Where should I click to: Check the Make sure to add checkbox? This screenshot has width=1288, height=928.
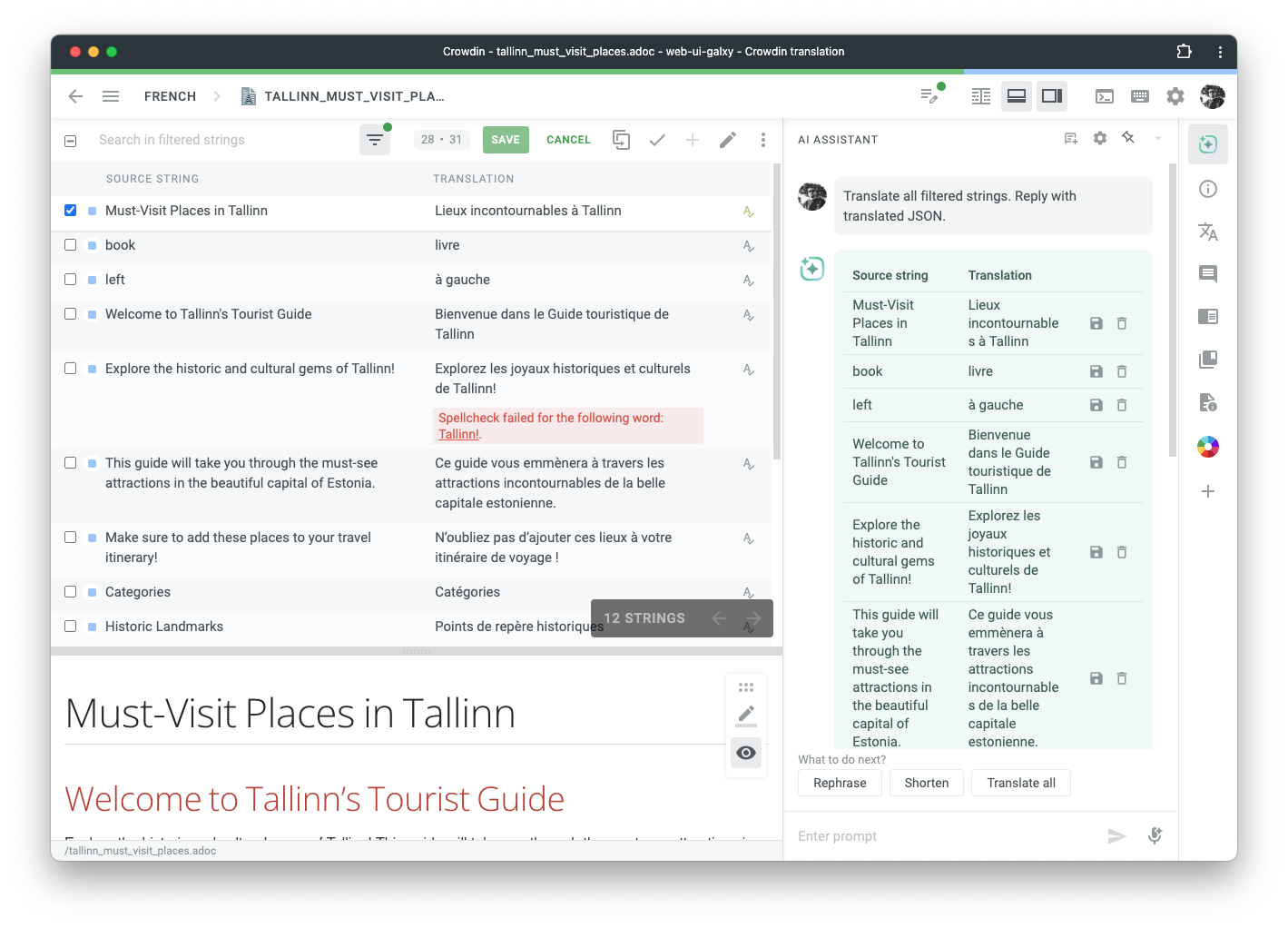pos(70,538)
